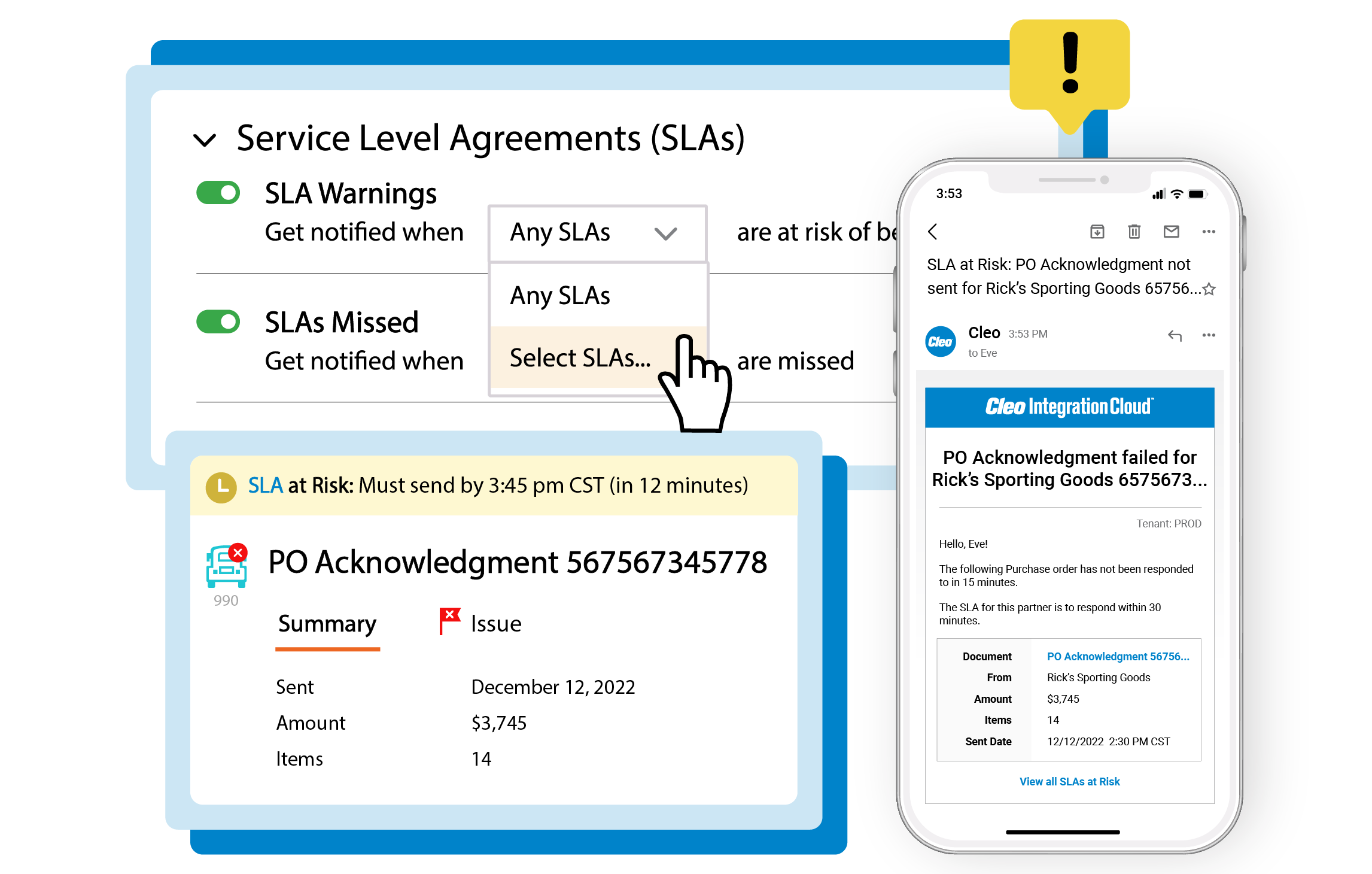Click the sent date December 12, 2022
The image size is (1372, 874).
[x=553, y=687]
